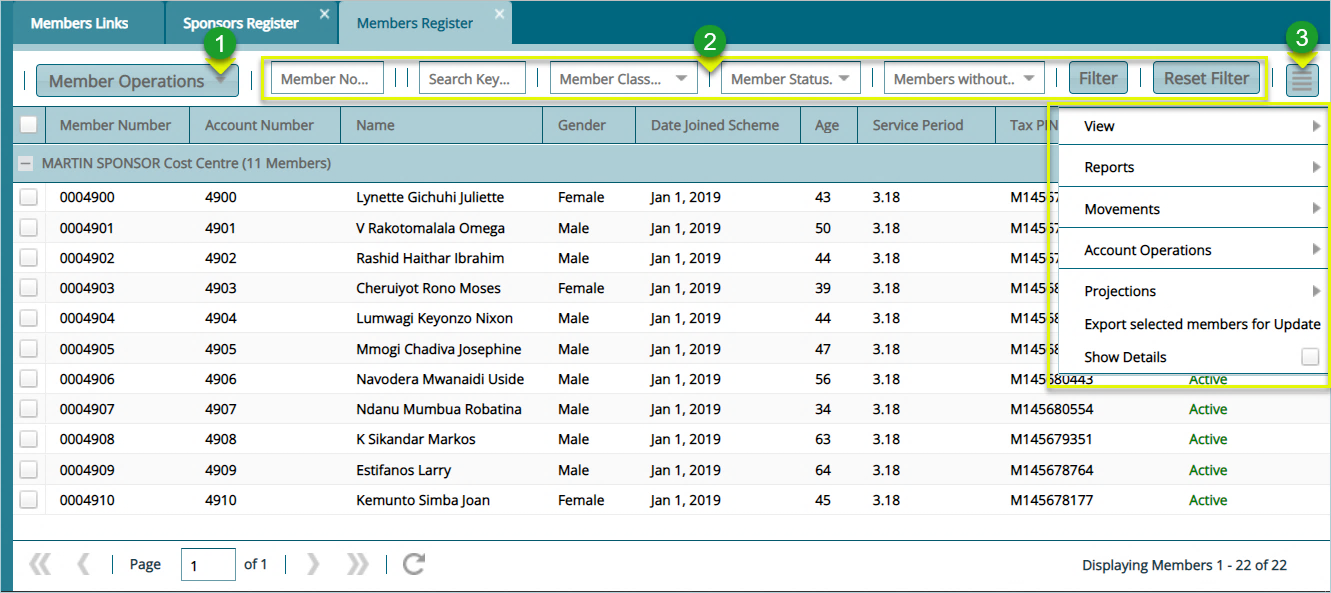
Task: Reset Filter to clear search criteria
Action: click(x=1206, y=77)
